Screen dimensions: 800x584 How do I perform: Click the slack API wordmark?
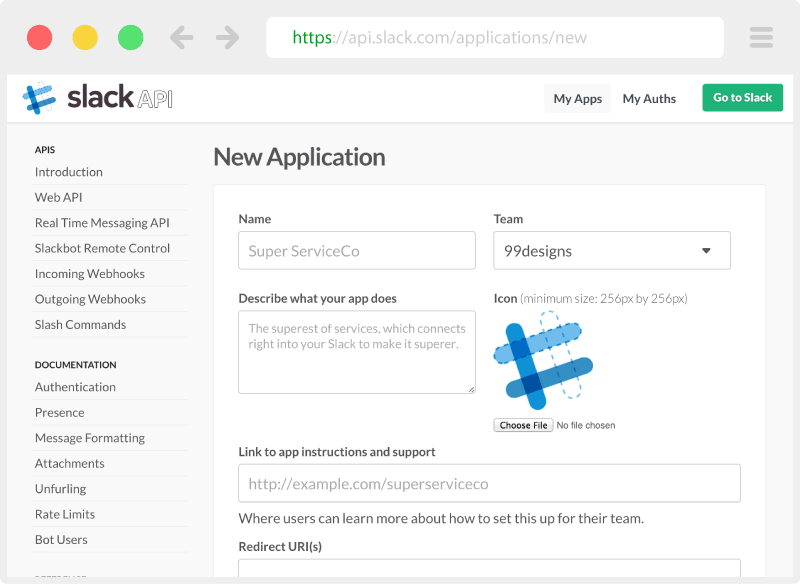[x=120, y=97]
